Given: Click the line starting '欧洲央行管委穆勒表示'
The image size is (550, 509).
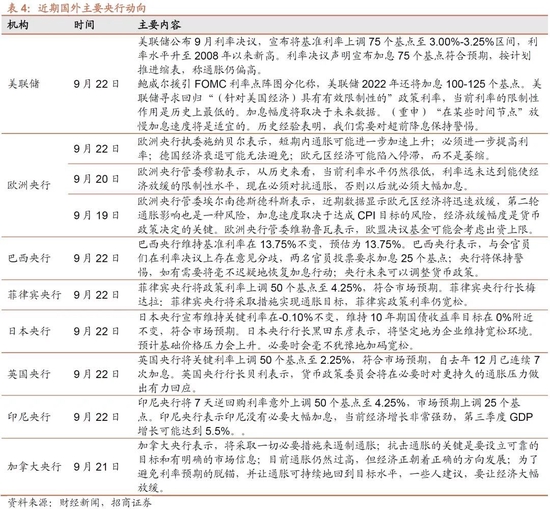Looking at the screenshot, I should (x=338, y=172).
